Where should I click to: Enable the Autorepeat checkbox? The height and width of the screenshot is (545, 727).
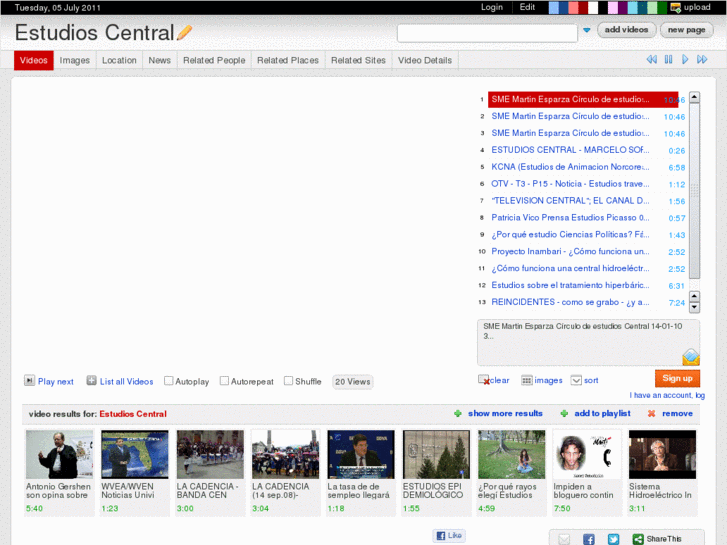coord(224,381)
